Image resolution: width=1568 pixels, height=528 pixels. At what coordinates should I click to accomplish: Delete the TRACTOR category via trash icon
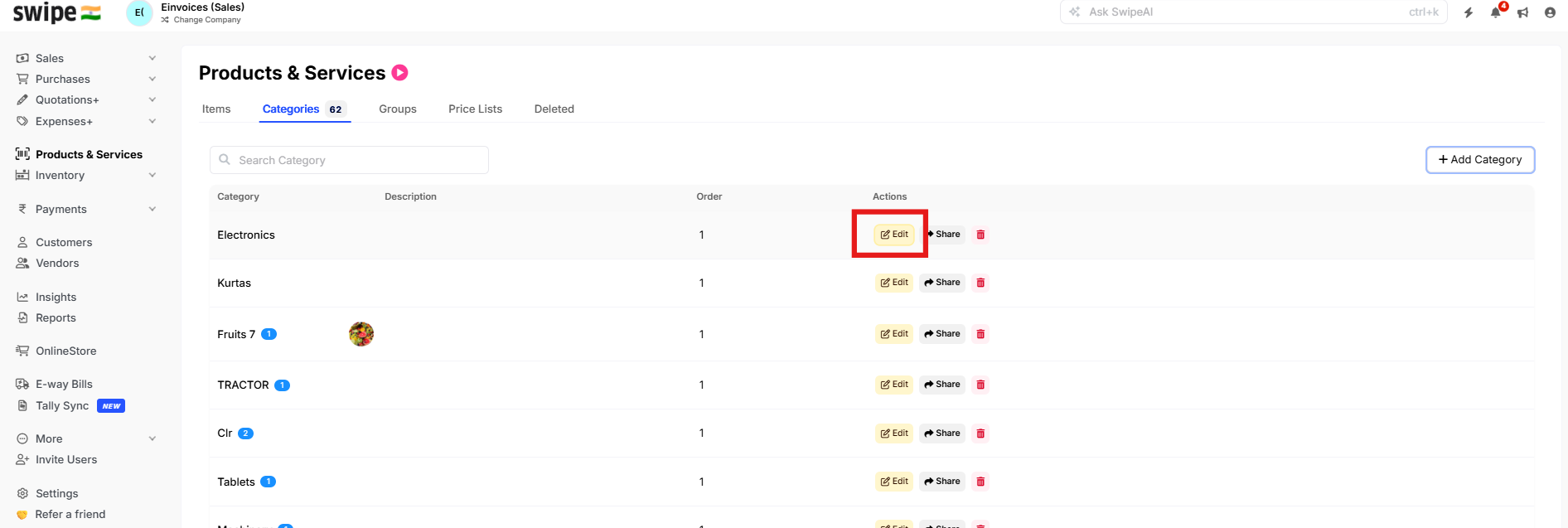[x=980, y=385]
